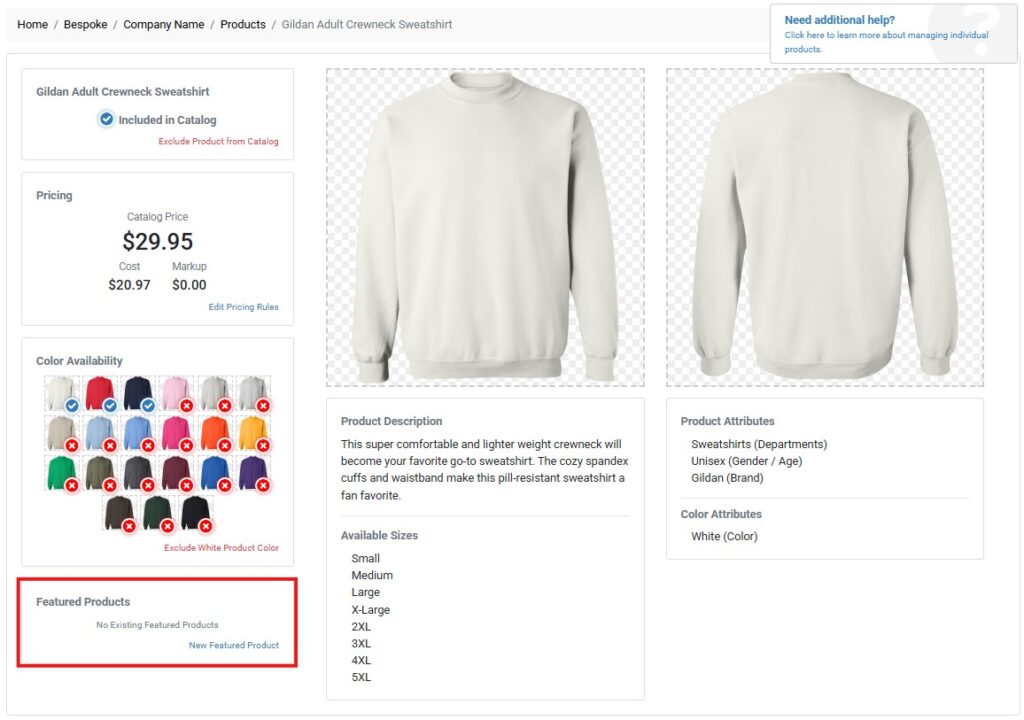The height and width of the screenshot is (720, 1024).
Task: Navigate to Company Name breadcrumb
Action: pyautogui.click(x=164, y=24)
